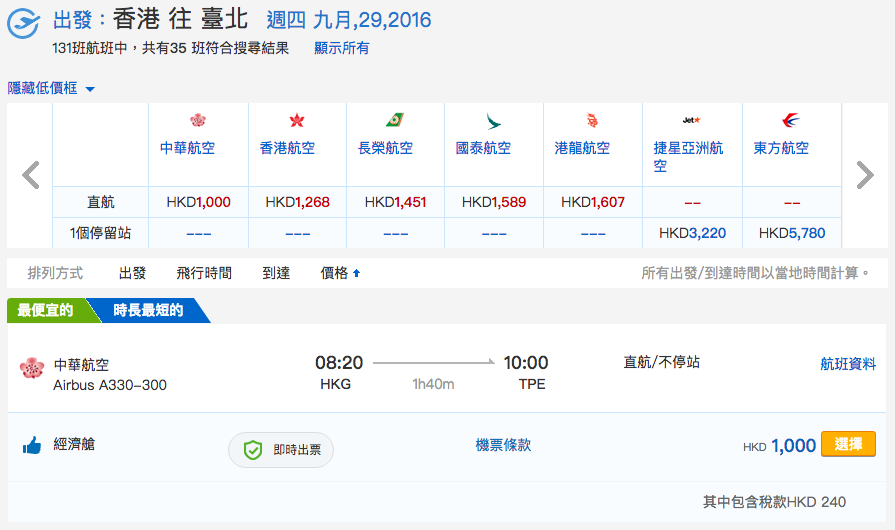Filter by 港龍航空 airline link
The image size is (895, 530).
(x=582, y=148)
